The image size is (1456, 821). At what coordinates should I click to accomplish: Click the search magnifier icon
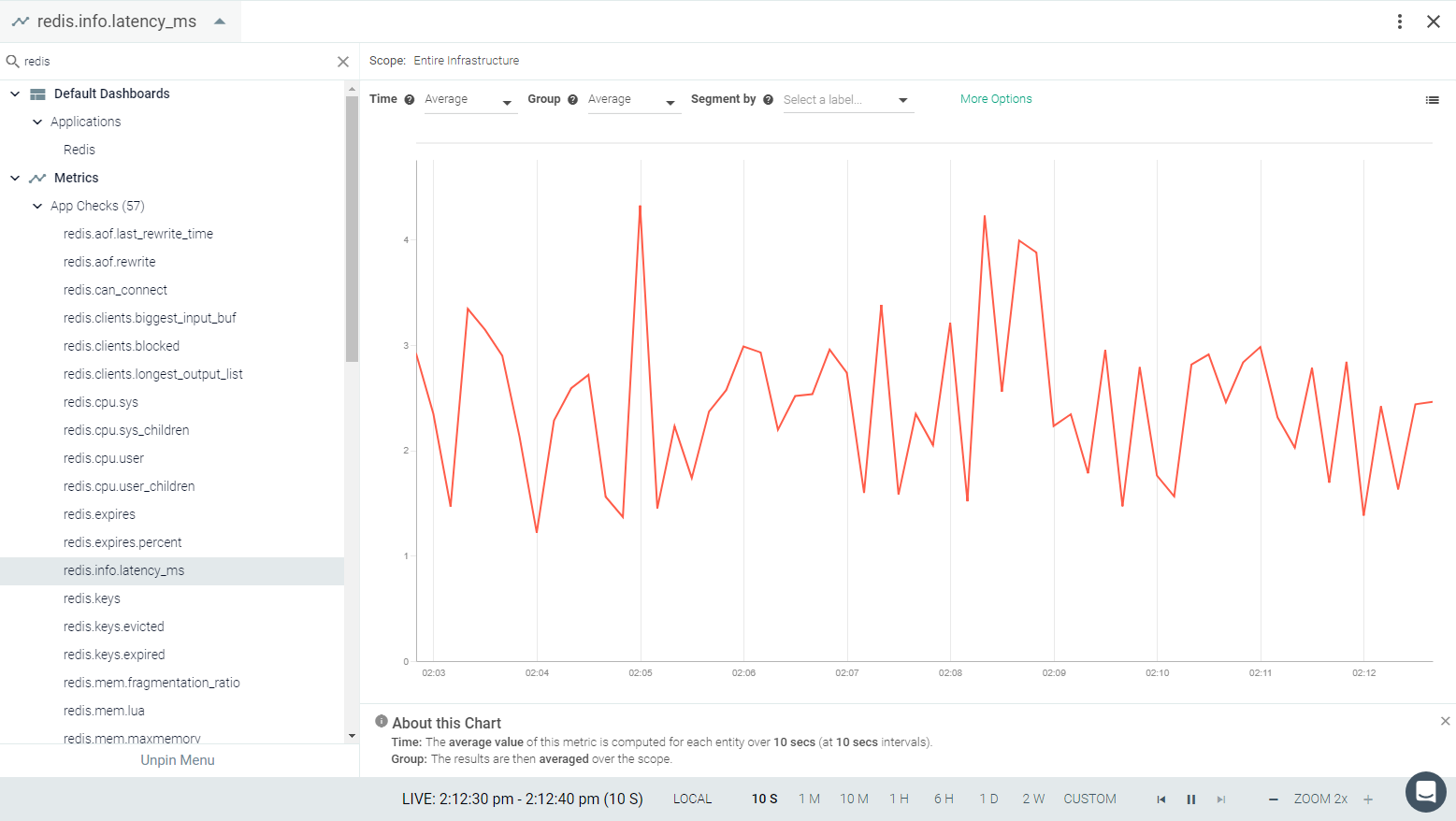coord(13,61)
